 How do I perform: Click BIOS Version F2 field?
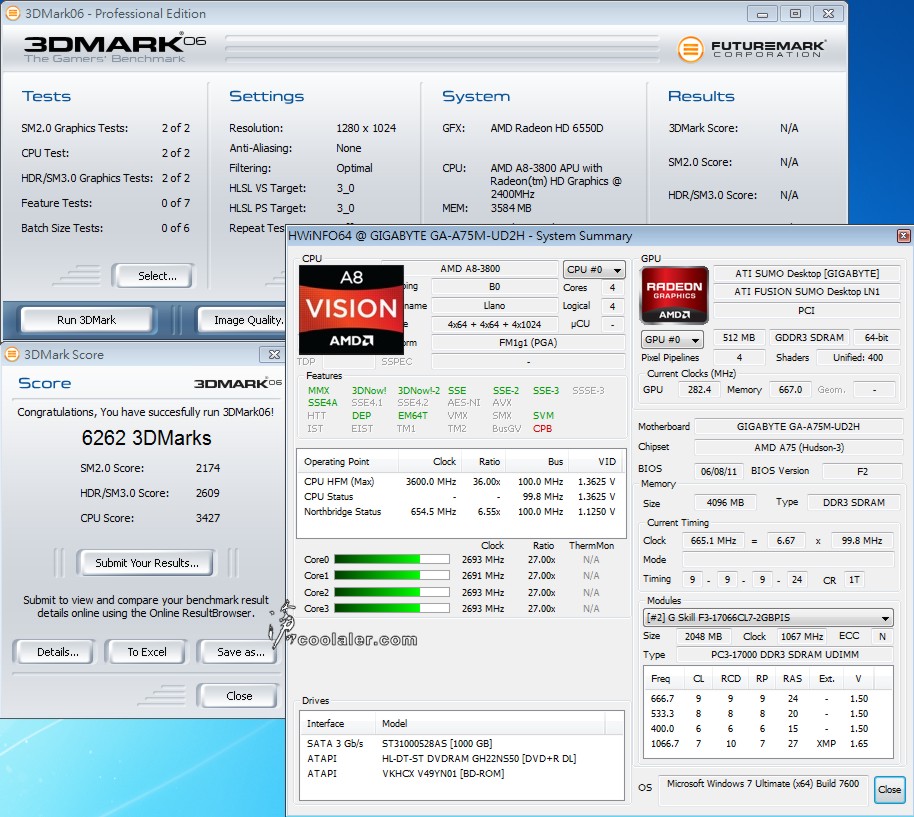(862, 471)
